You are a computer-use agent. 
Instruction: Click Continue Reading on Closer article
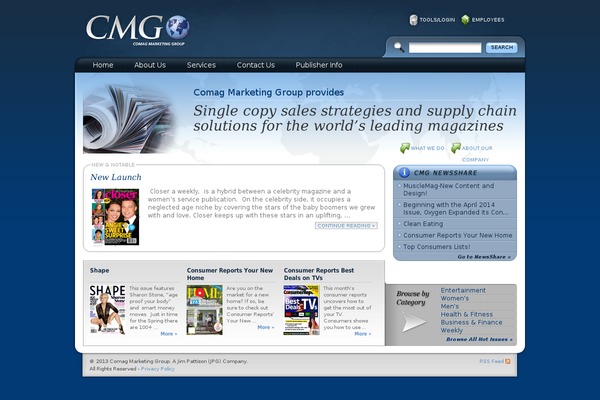click(346, 226)
